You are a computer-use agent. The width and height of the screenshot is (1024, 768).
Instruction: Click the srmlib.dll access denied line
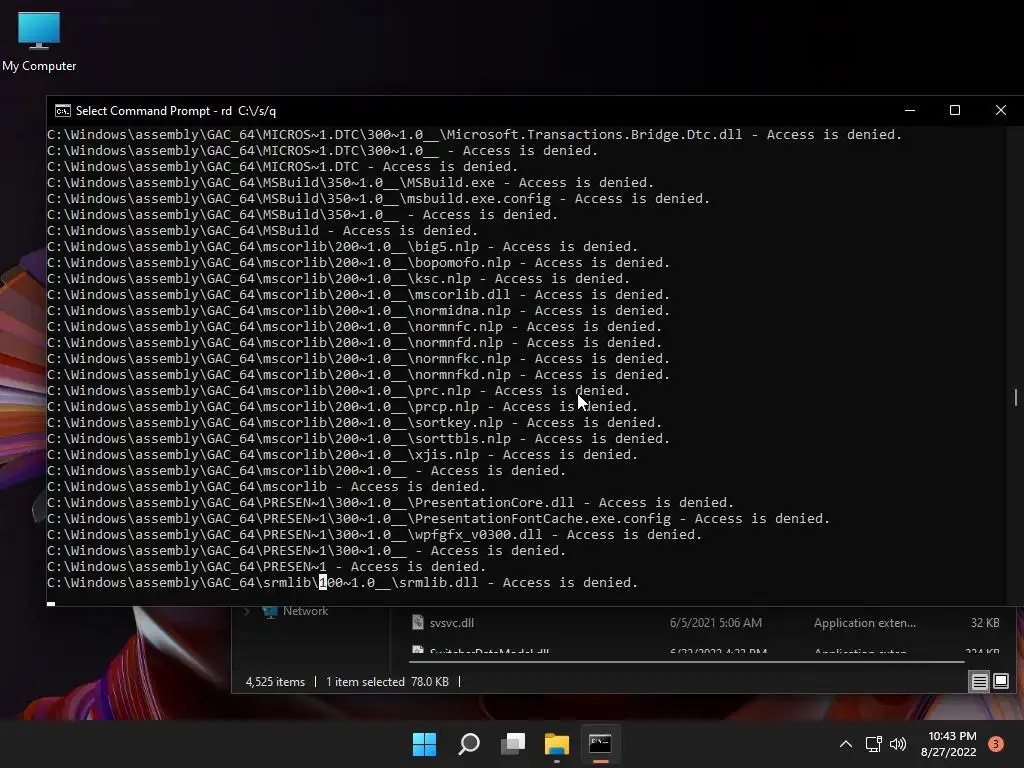tap(342, 583)
